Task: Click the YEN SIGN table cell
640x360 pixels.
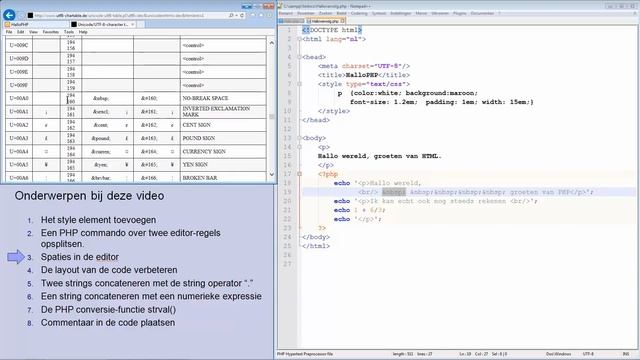Action: pos(223,164)
